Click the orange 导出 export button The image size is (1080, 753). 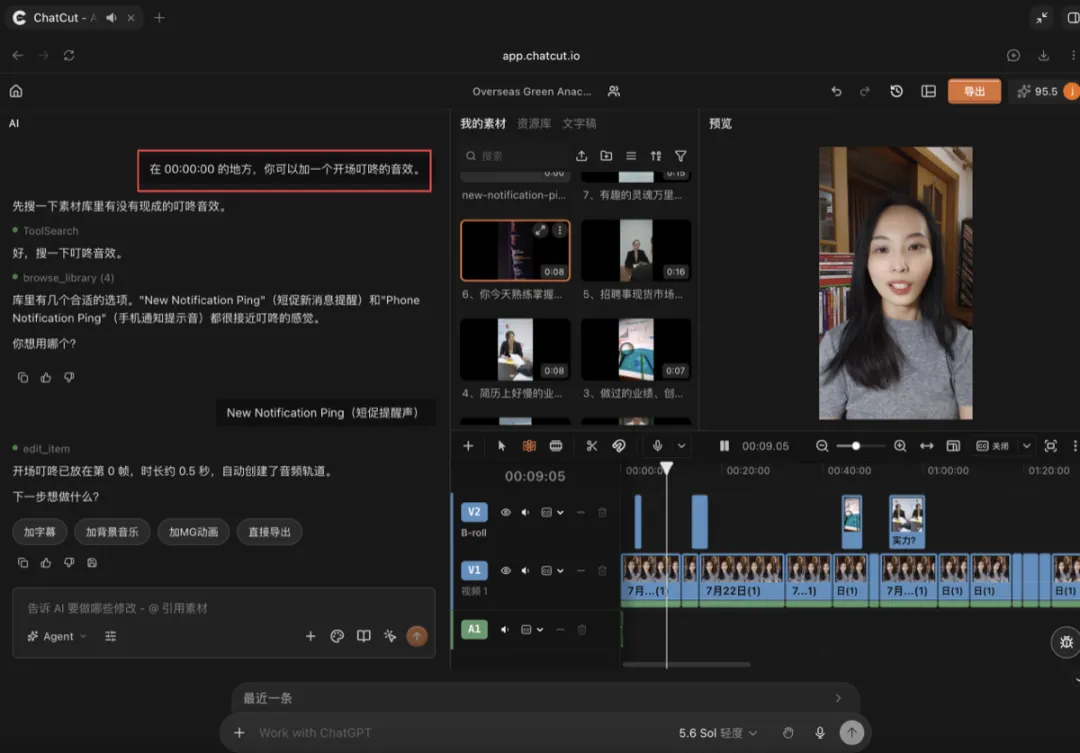coord(974,91)
